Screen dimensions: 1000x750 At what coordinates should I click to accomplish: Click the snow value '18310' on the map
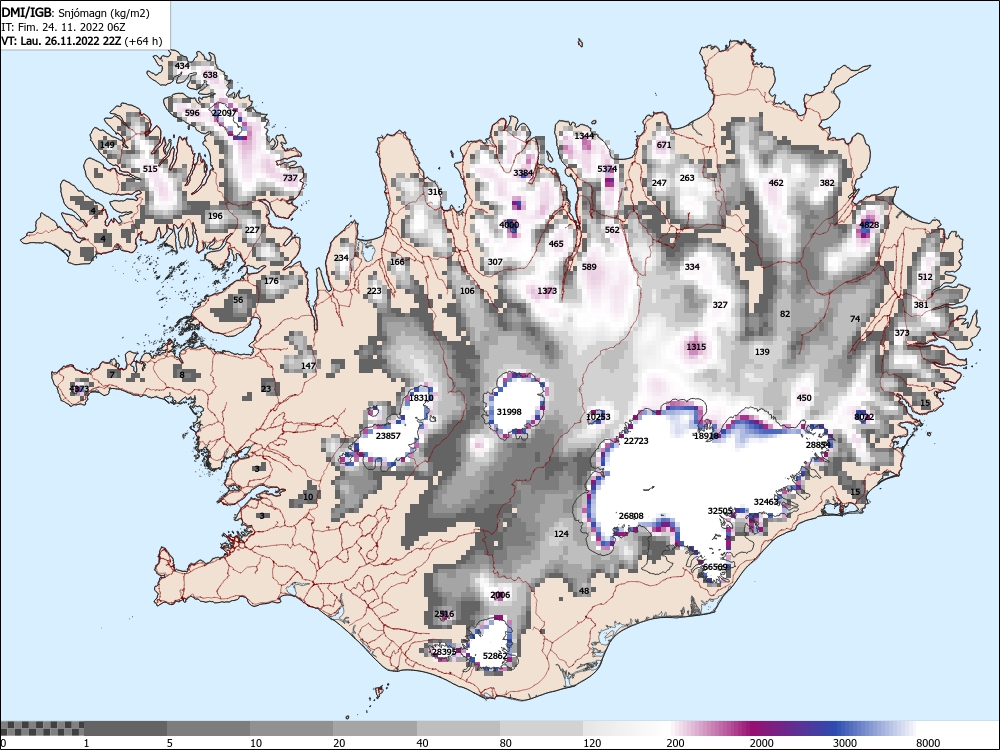click(x=421, y=398)
